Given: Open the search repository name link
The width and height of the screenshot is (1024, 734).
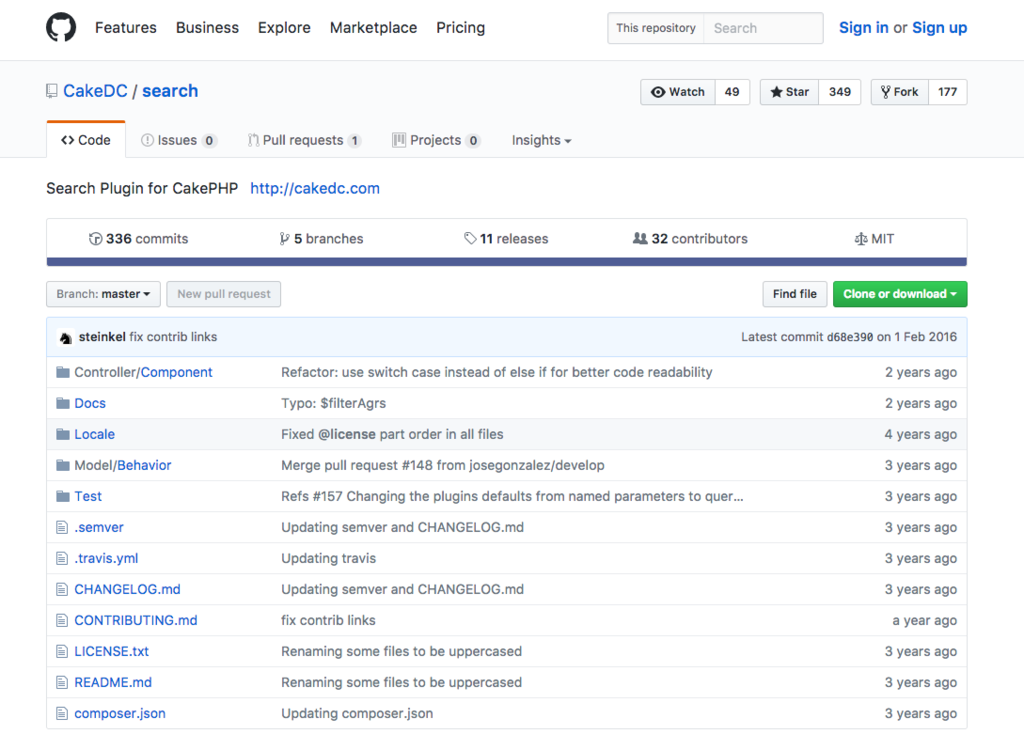Looking at the screenshot, I should pyautogui.click(x=170, y=91).
